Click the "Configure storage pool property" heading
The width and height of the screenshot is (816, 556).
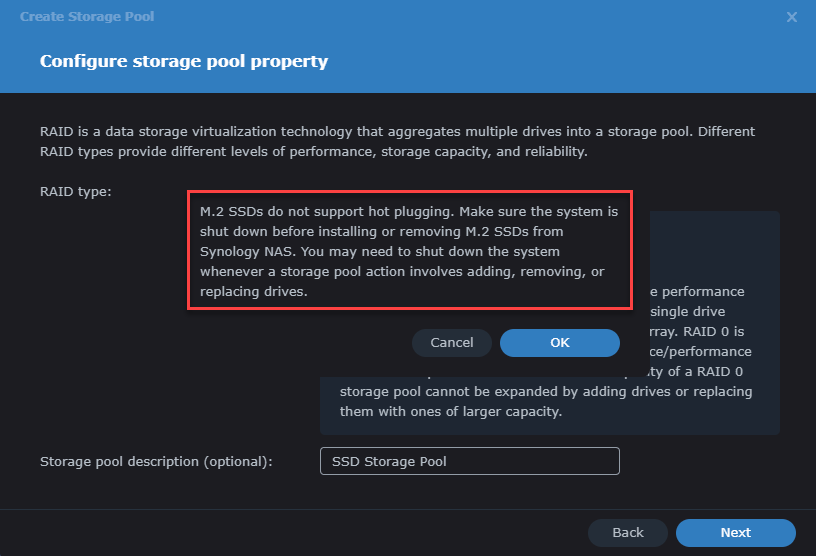pyautogui.click(x=184, y=62)
